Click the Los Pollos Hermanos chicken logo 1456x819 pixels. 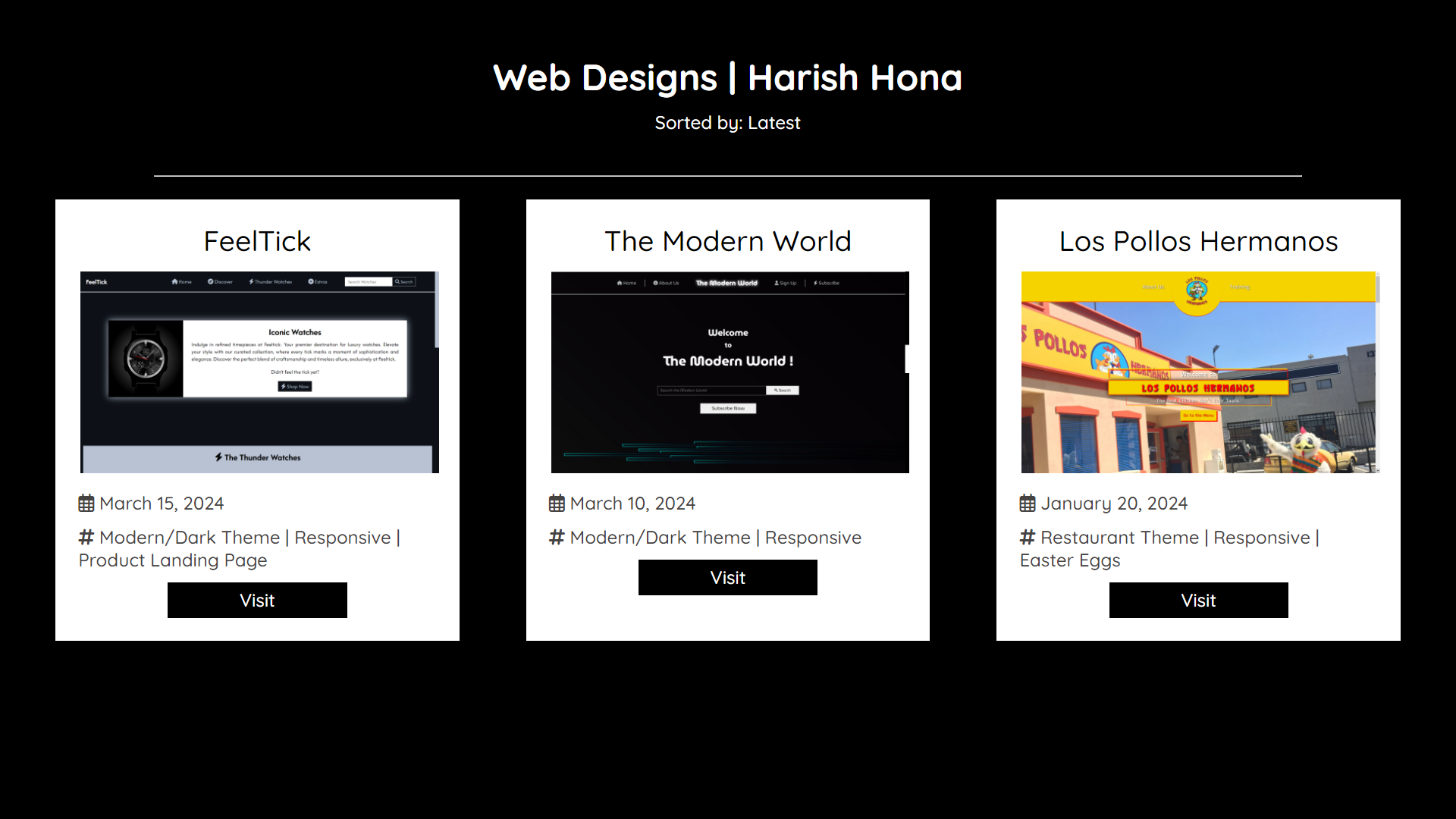coord(1197,289)
